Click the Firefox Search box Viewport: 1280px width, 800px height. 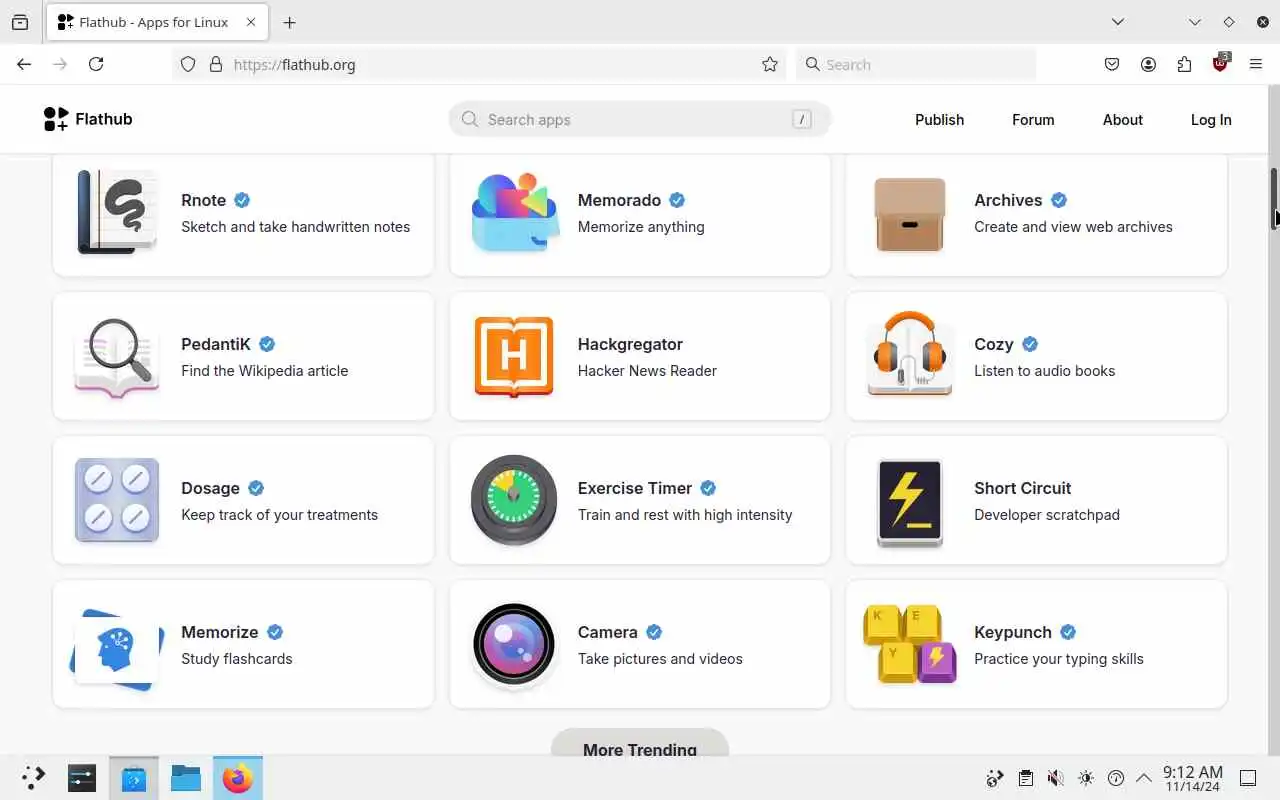click(x=916, y=64)
